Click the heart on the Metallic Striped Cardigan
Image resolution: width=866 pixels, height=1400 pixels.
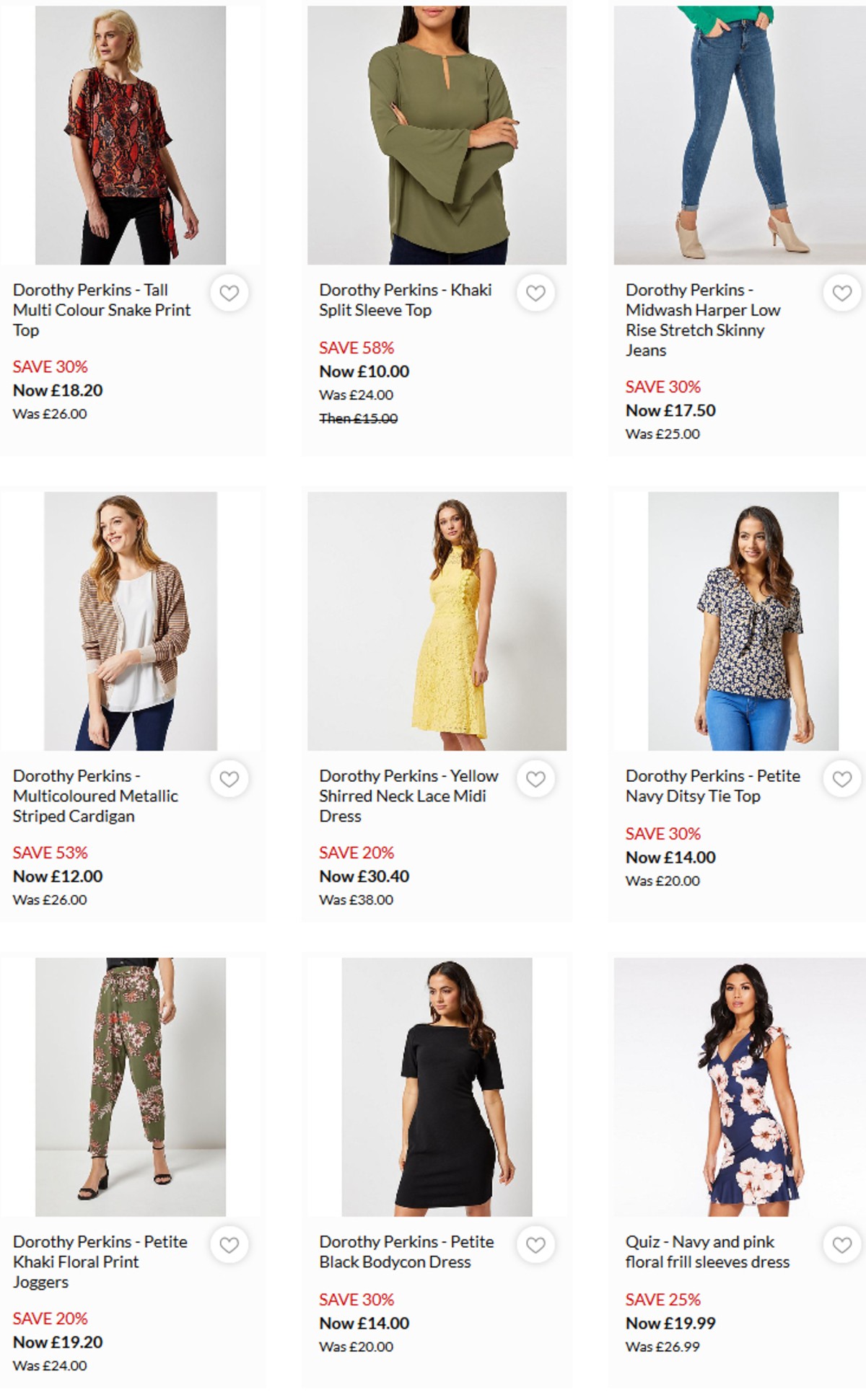231,778
